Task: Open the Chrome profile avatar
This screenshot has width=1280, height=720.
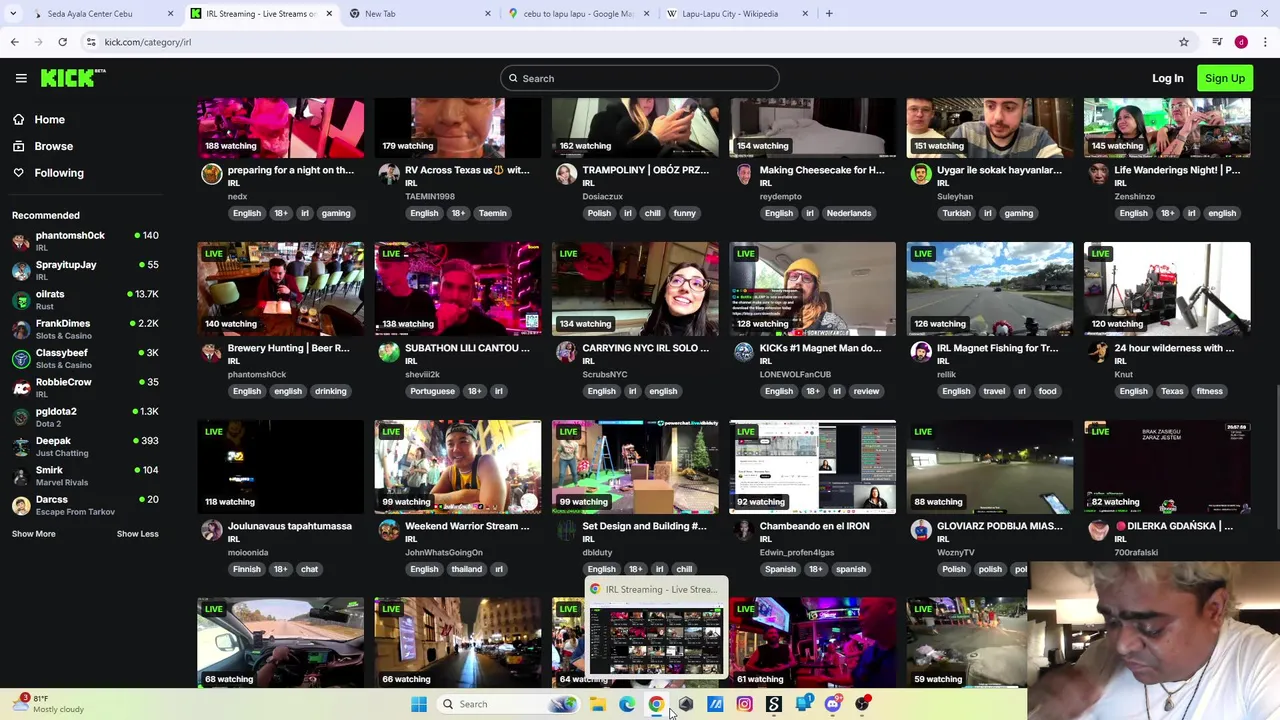Action: point(1241,42)
